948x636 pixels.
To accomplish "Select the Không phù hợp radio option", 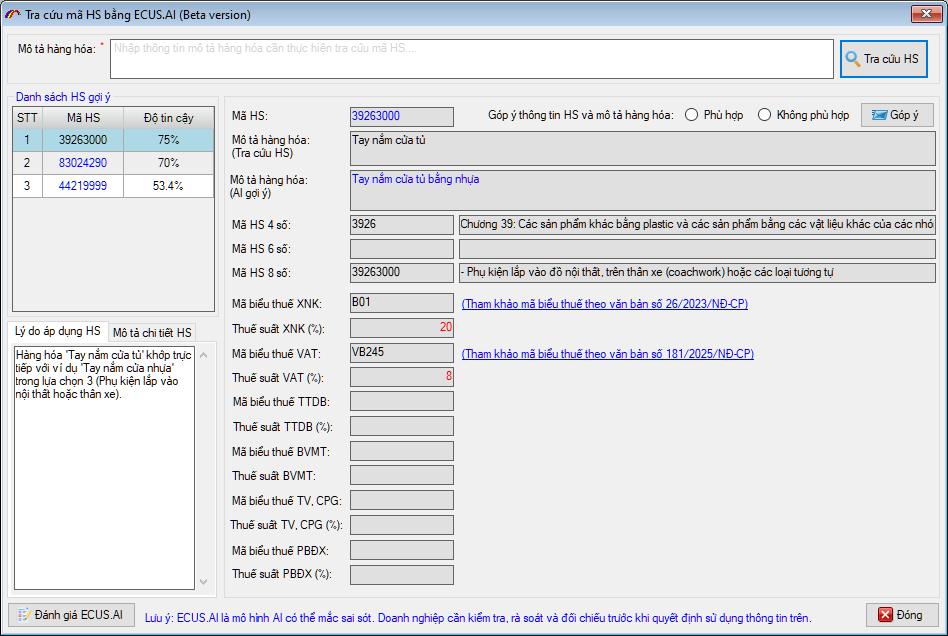I will [765, 115].
